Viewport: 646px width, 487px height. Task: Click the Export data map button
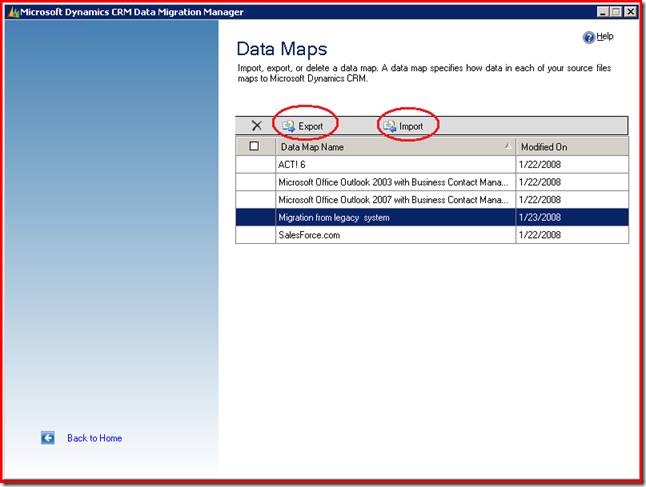[303, 126]
